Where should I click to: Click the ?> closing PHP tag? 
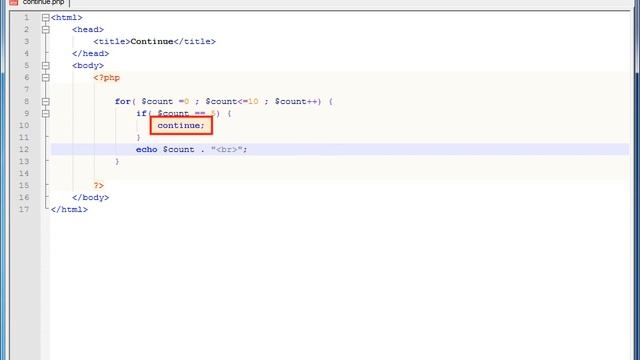tap(98, 185)
